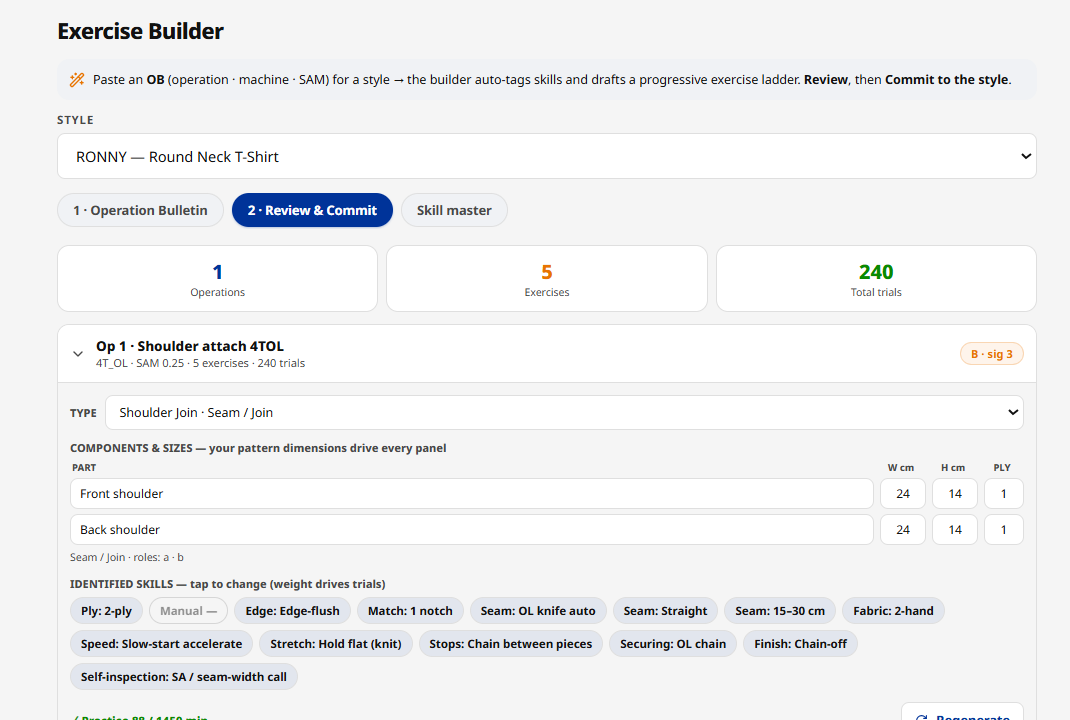Tap the Stops: Chain between pieces chip

(x=510, y=644)
